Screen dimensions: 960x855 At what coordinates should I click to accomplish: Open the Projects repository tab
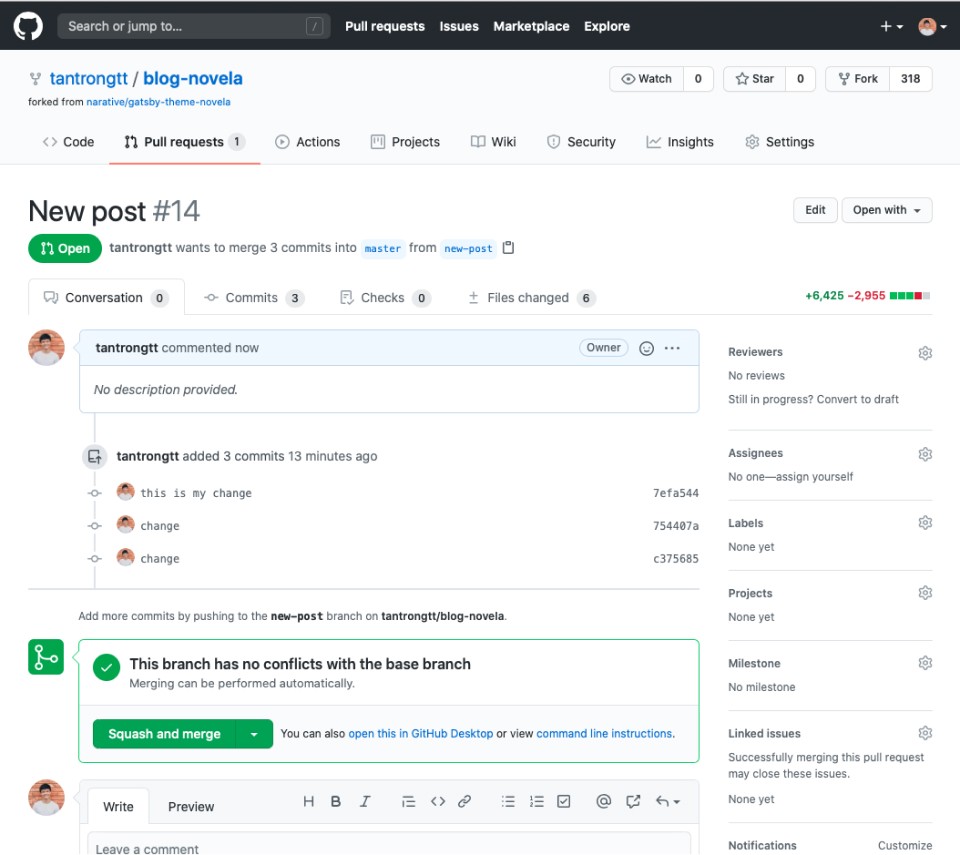[x=405, y=142]
